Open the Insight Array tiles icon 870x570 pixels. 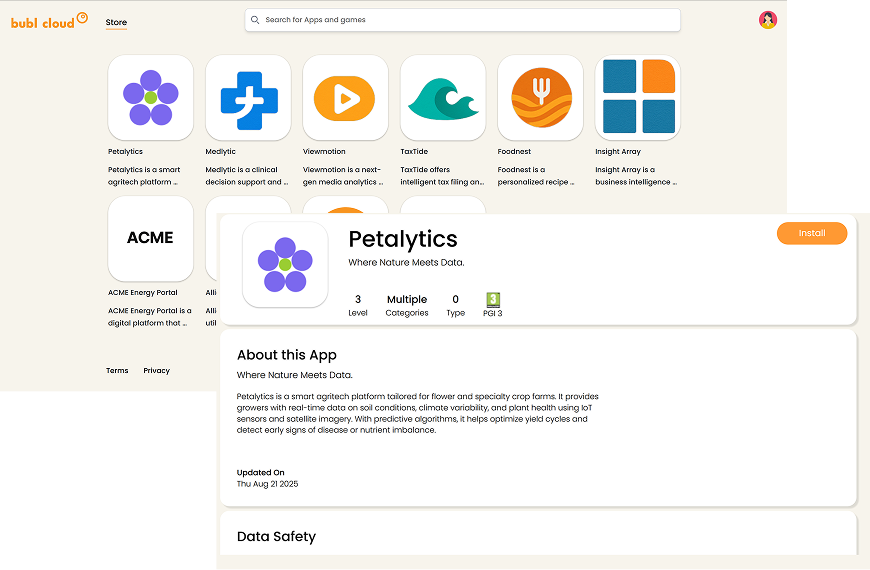pyautogui.click(x=638, y=97)
